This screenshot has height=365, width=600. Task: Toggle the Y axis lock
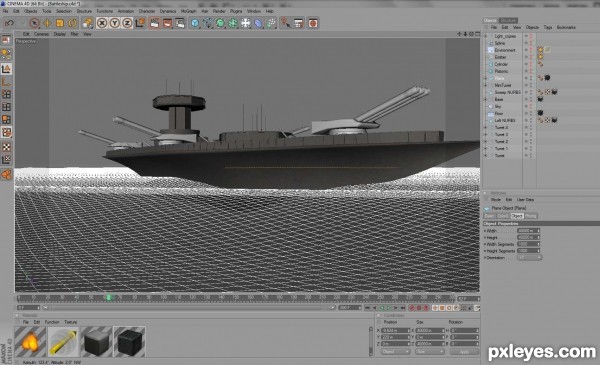114,23
